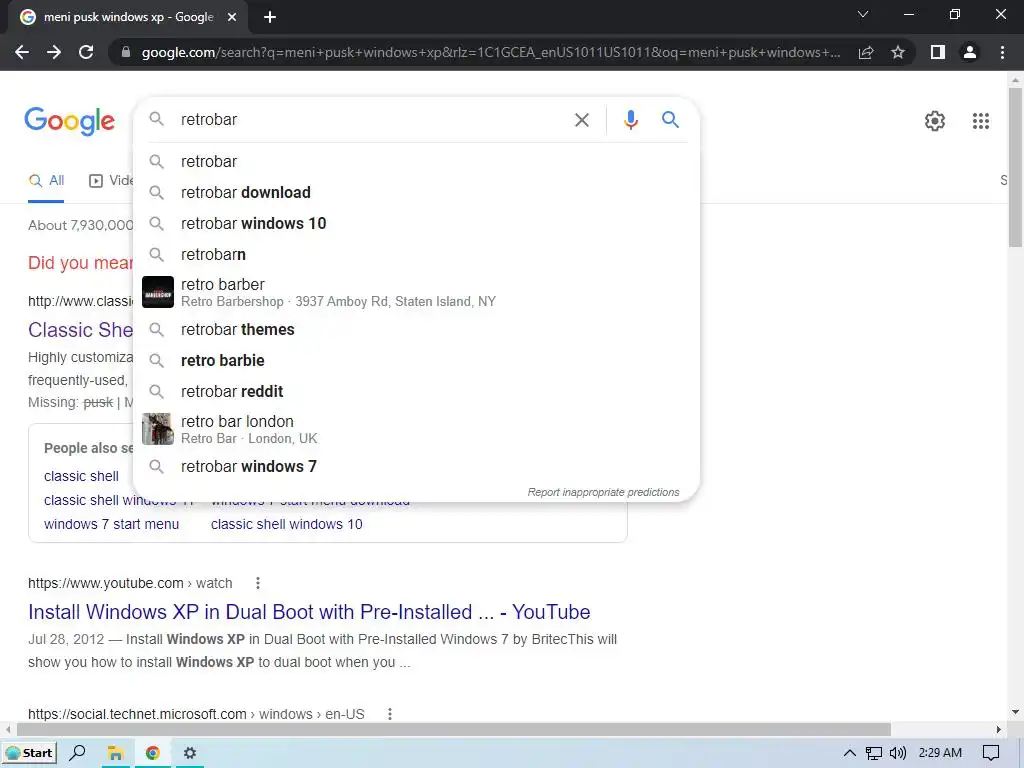This screenshot has width=1024, height=768.
Task: Bookmark this page with the star icon
Action: 898,52
